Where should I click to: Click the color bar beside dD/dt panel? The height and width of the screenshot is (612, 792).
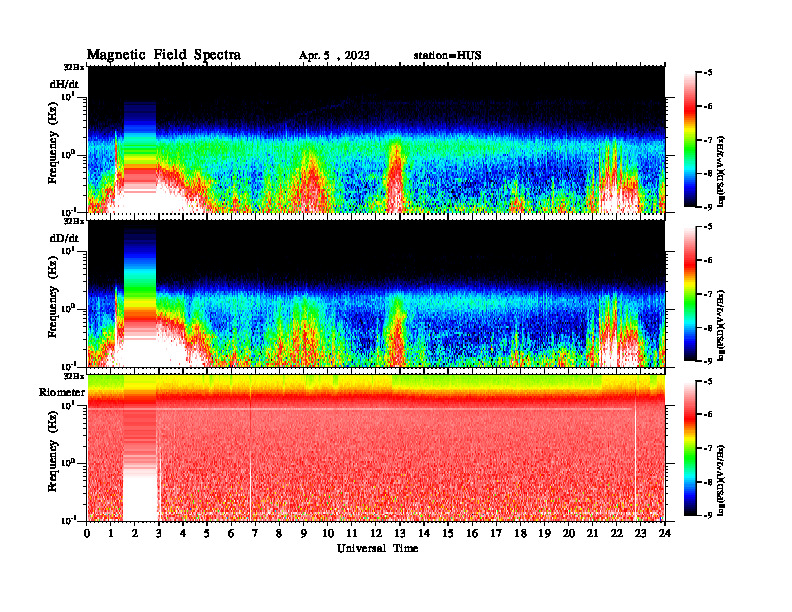(690, 294)
